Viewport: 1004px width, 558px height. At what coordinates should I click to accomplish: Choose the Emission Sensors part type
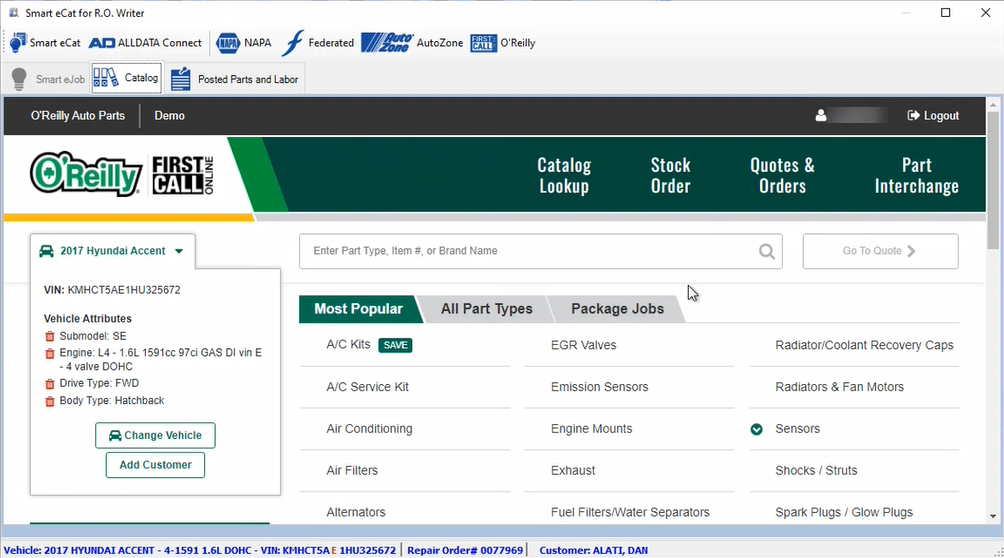pos(599,387)
